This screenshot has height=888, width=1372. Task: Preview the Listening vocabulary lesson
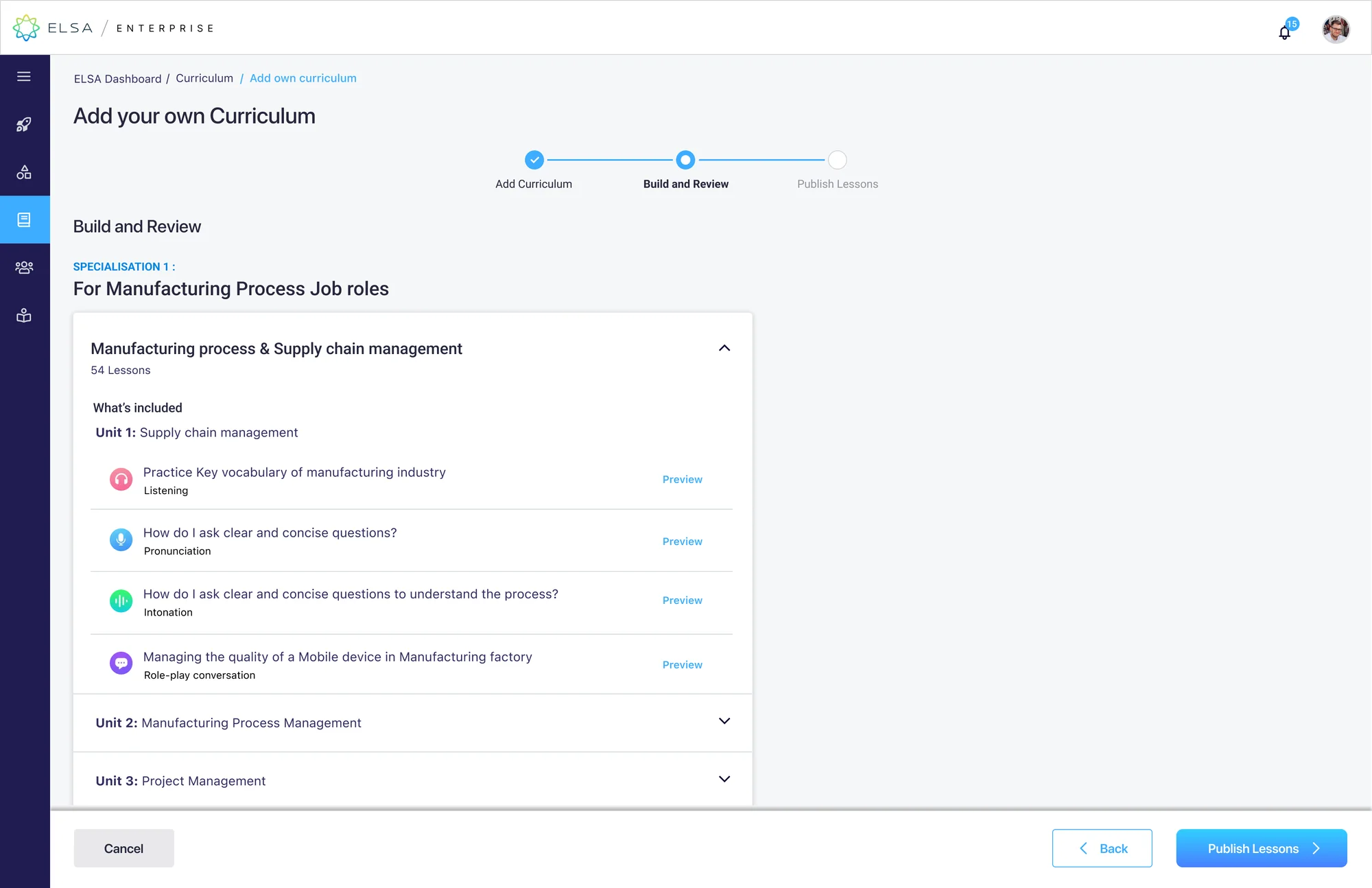click(x=683, y=480)
